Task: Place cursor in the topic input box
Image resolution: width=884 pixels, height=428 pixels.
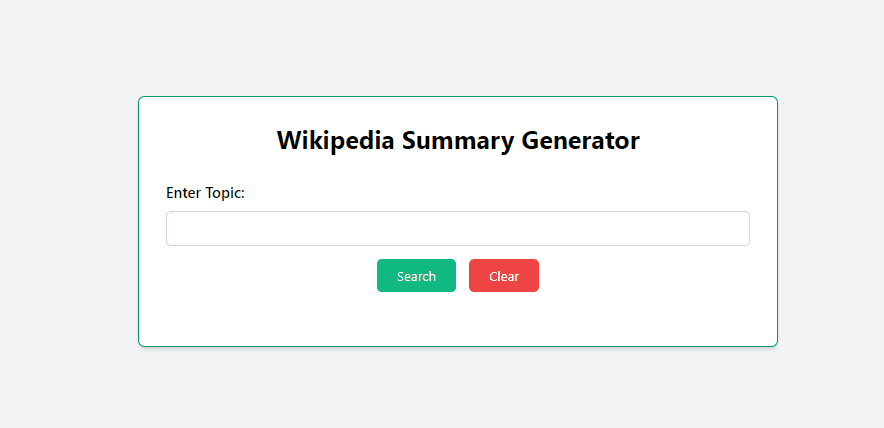Action: [458, 228]
